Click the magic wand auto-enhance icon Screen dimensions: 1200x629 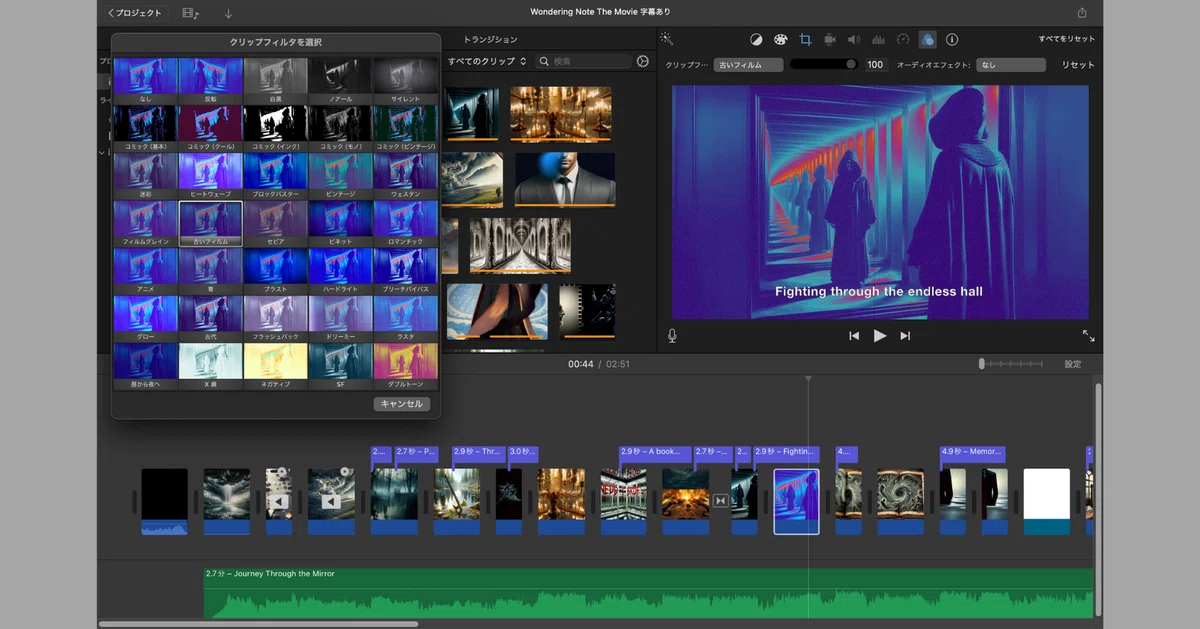[x=667, y=39]
